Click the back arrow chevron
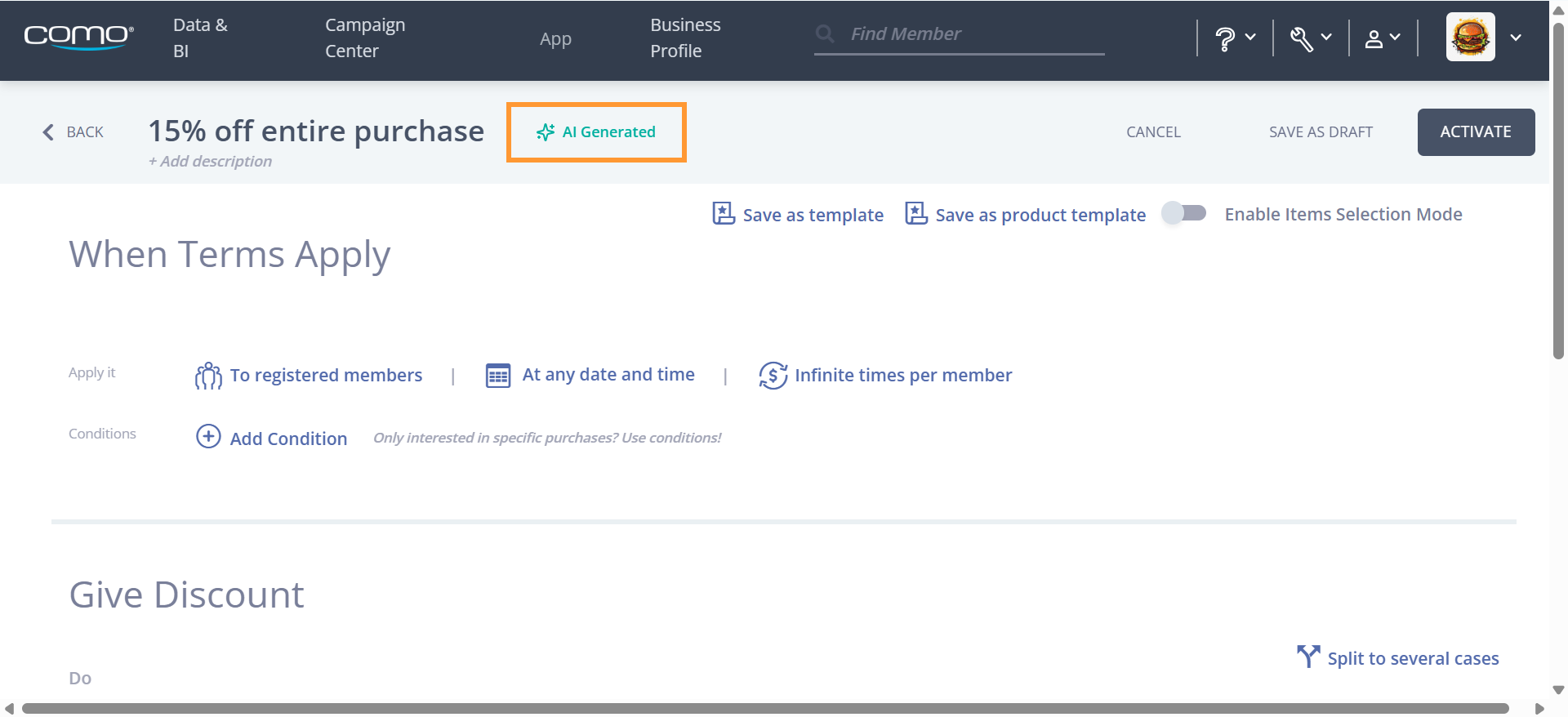1568x717 pixels. (x=48, y=132)
